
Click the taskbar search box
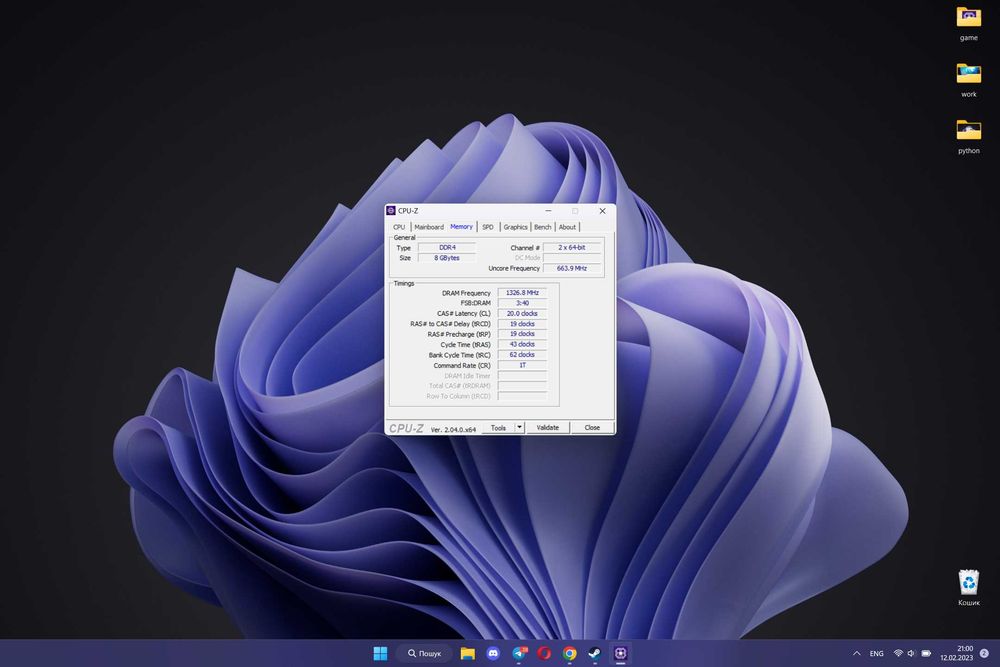tap(424, 653)
